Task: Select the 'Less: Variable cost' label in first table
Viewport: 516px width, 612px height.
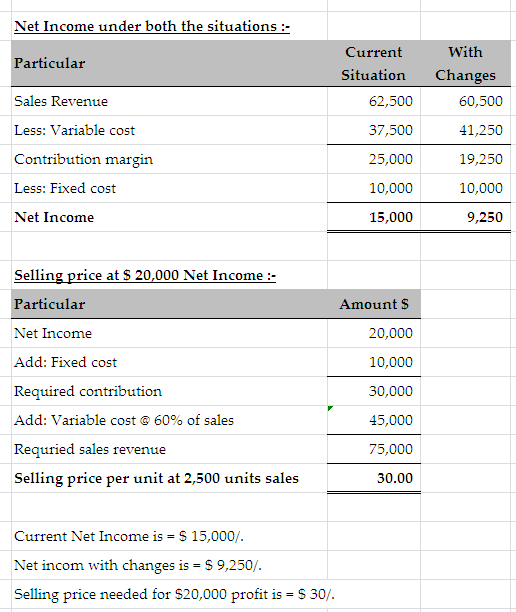Action: tap(74, 130)
